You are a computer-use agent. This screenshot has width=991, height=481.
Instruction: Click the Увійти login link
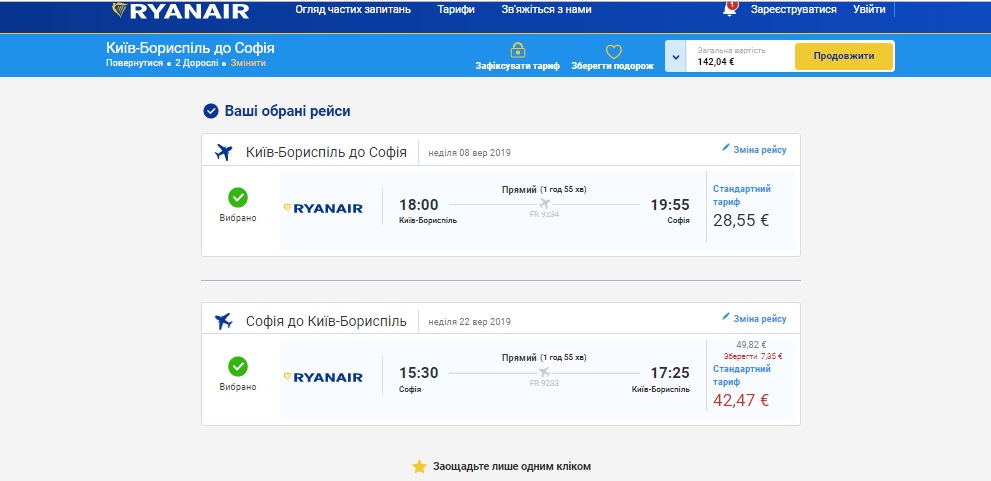tap(869, 9)
